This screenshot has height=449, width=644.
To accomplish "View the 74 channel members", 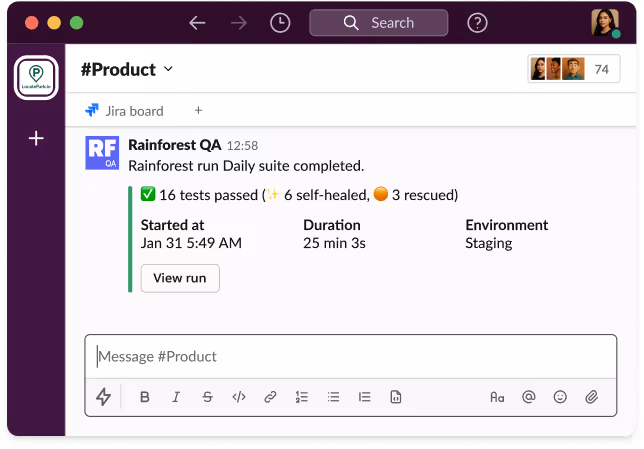I will coord(574,69).
